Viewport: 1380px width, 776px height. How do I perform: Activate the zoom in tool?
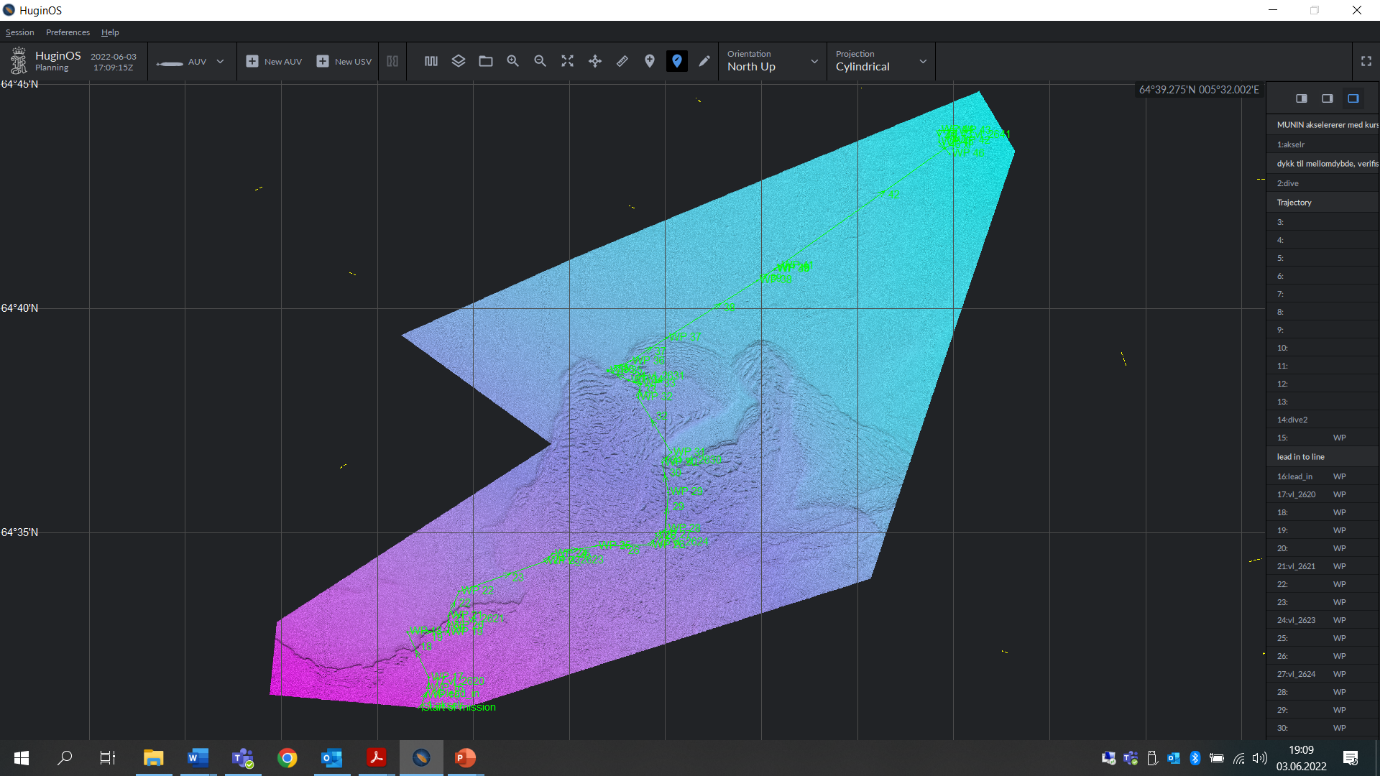513,61
